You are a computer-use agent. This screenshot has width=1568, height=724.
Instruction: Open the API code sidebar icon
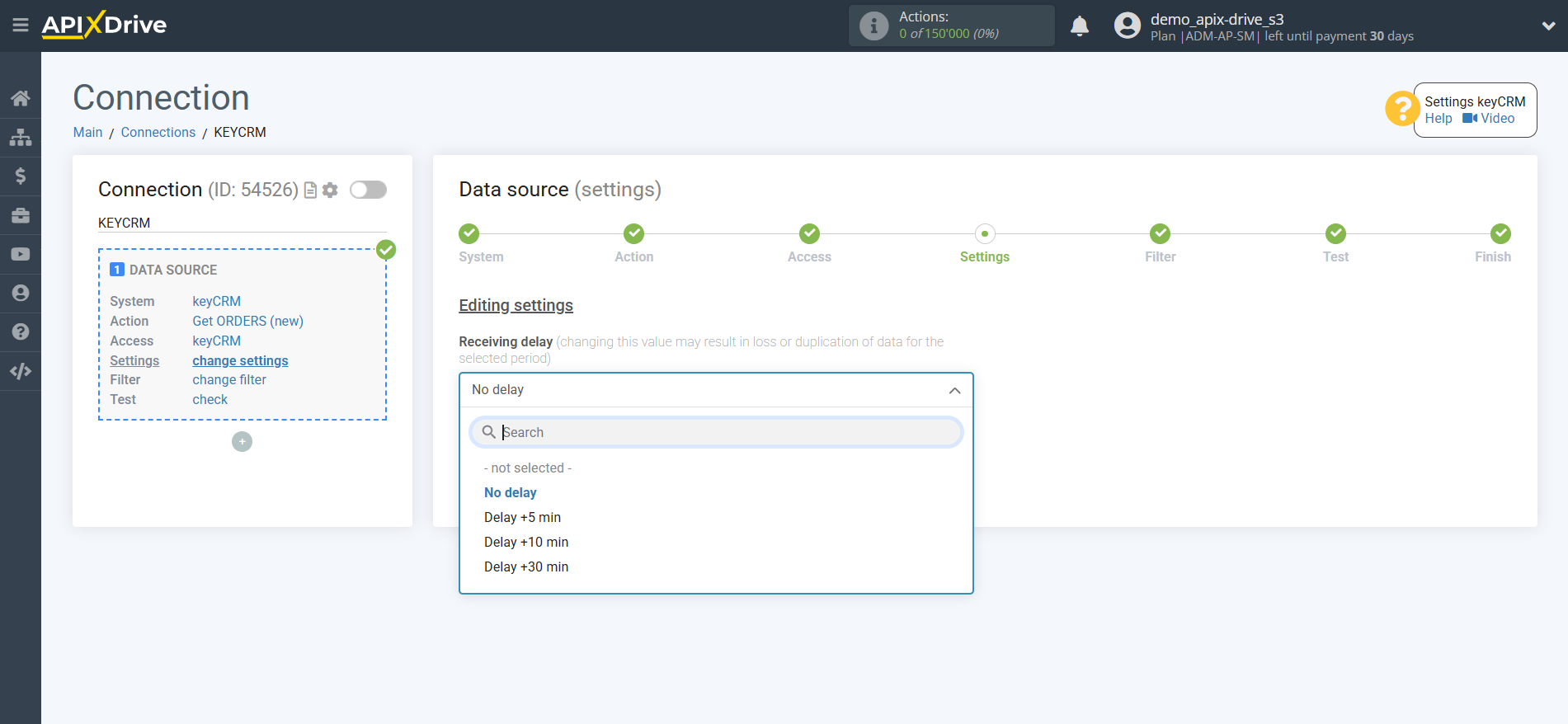point(21,371)
